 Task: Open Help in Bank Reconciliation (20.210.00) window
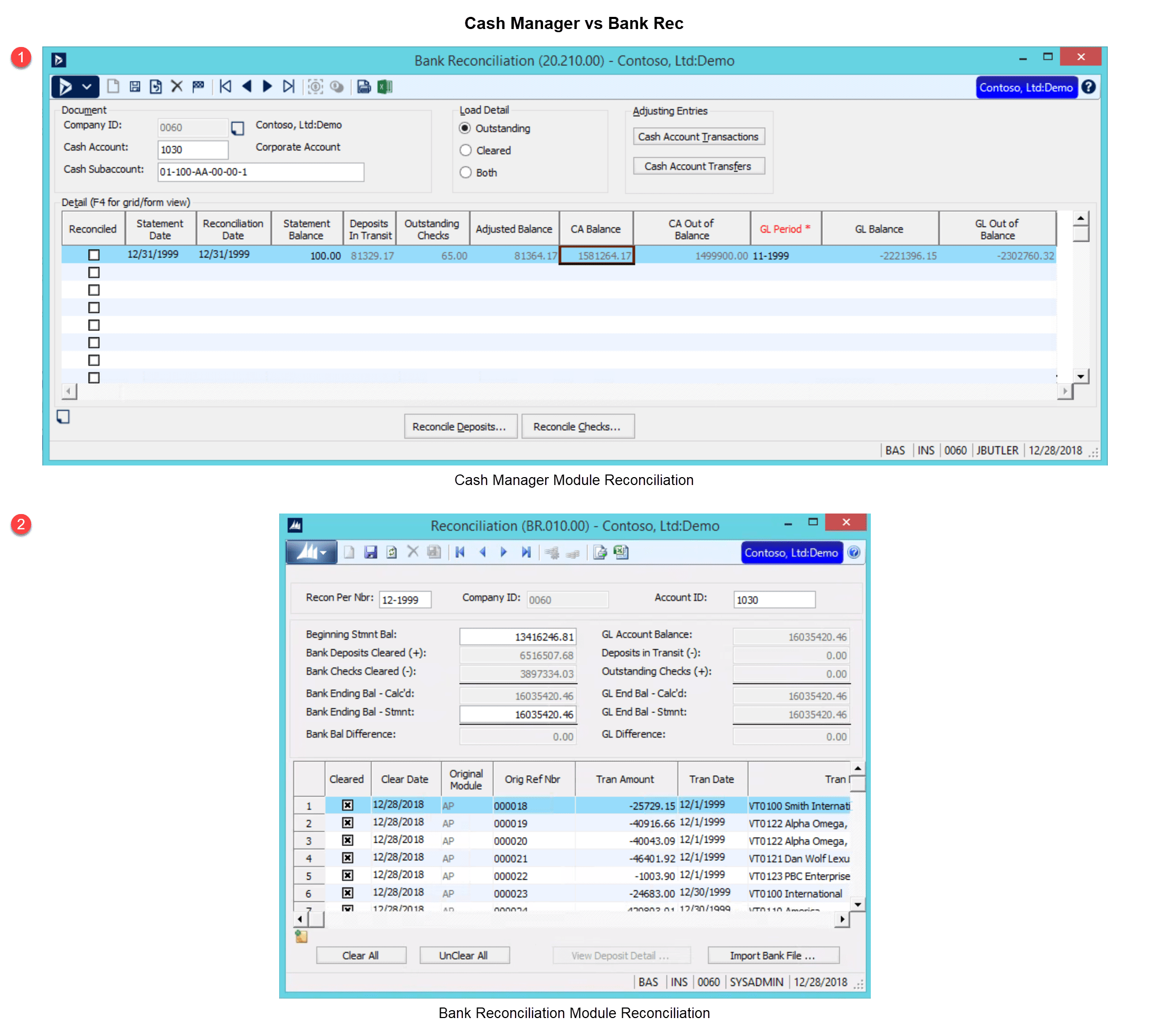(x=1088, y=87)
